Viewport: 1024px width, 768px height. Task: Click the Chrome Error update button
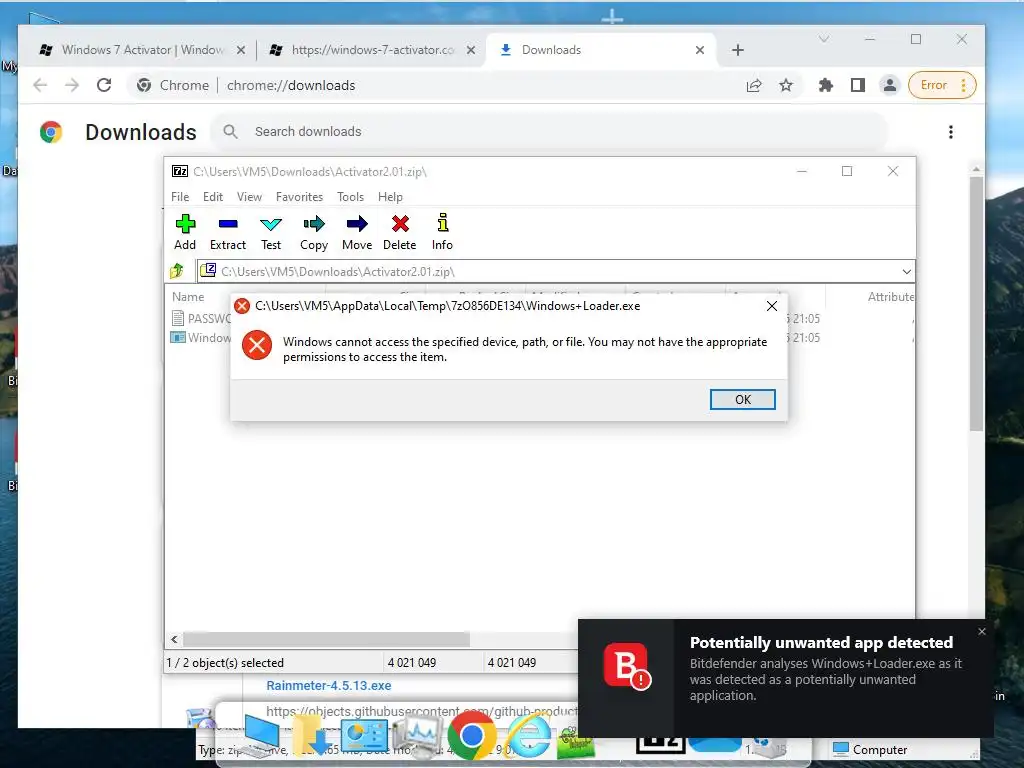tap(942, 85)
